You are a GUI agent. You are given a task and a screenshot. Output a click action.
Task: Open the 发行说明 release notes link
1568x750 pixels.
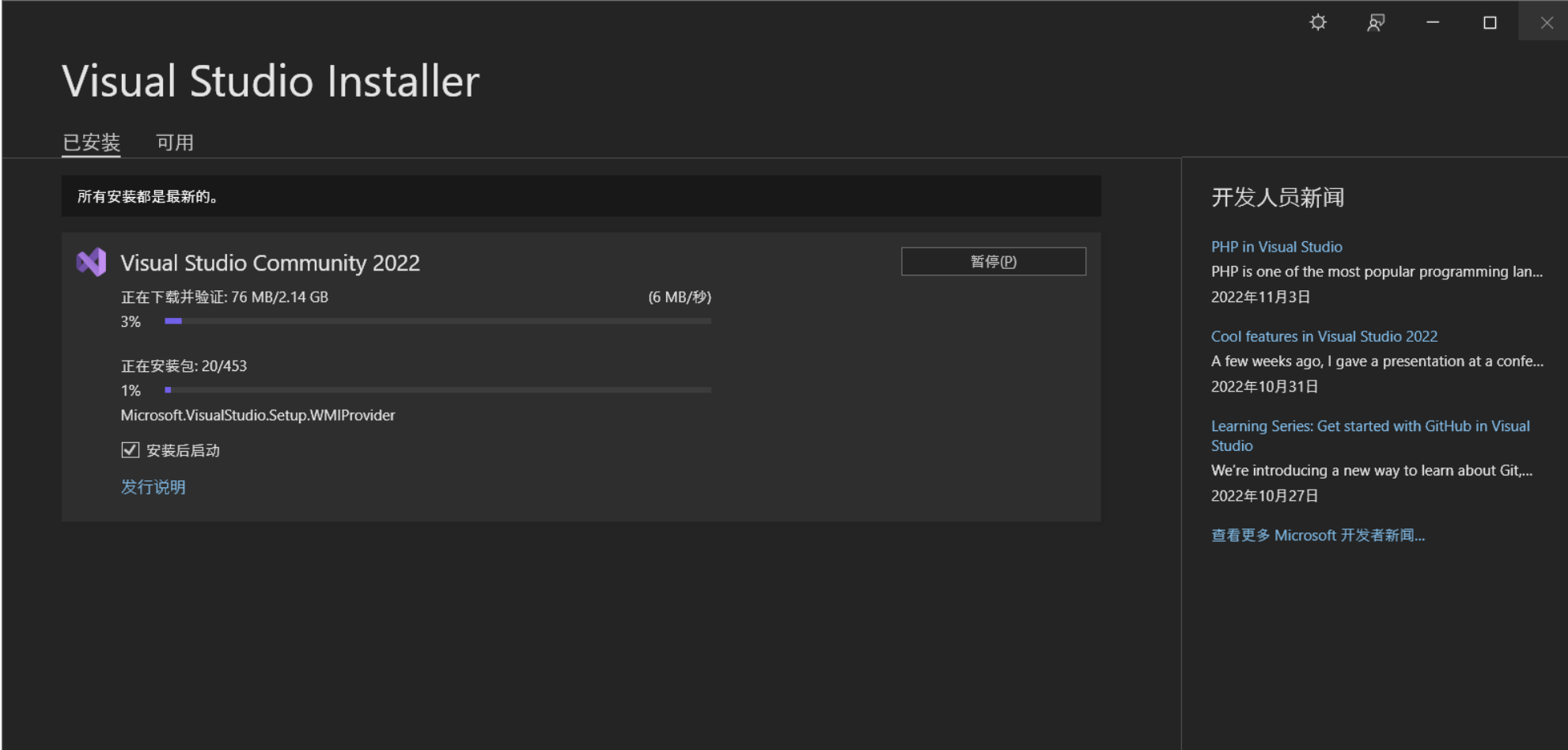point(153,487)
